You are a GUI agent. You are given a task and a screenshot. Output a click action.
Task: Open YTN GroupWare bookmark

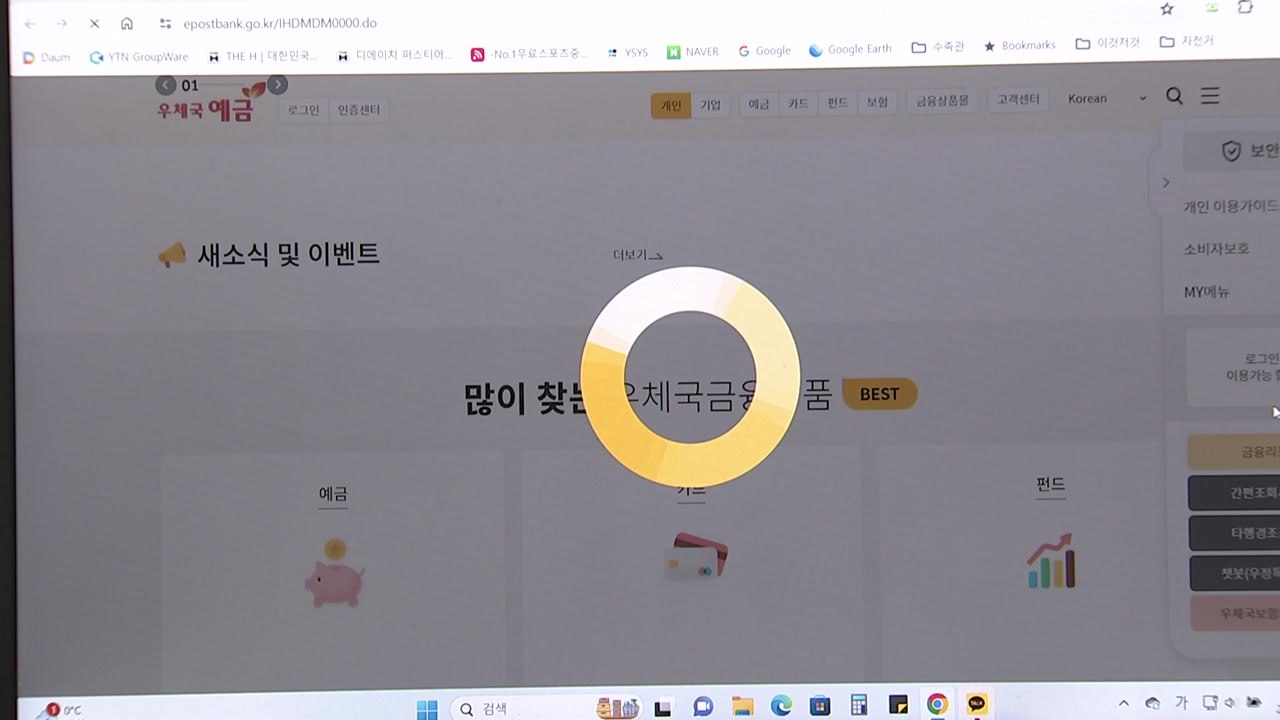pyautogui.click(x=138, y=57)
